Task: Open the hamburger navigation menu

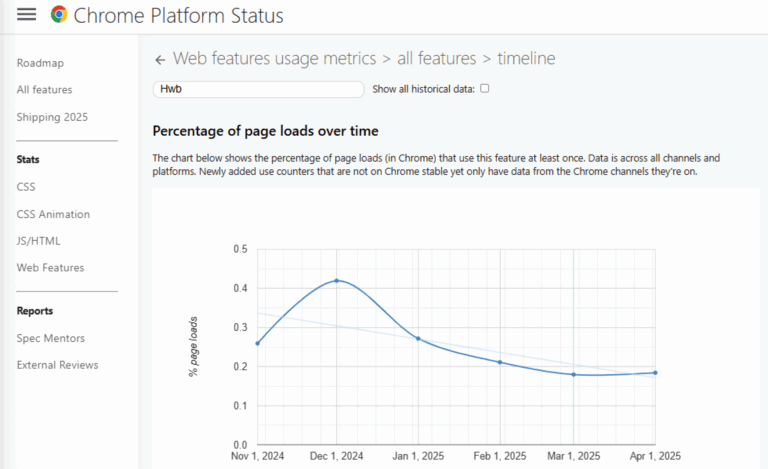Action: pyautogui.click(x=27, y=15)
